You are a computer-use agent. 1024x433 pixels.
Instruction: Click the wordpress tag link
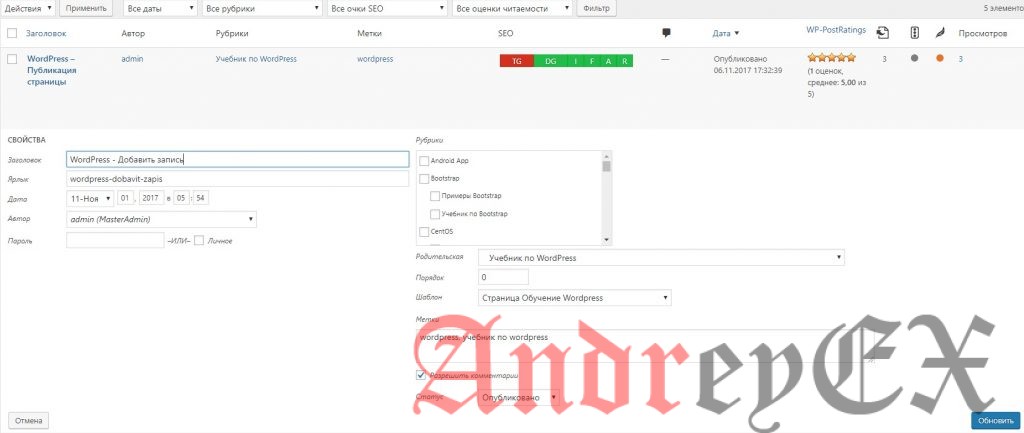pos(375,59)
